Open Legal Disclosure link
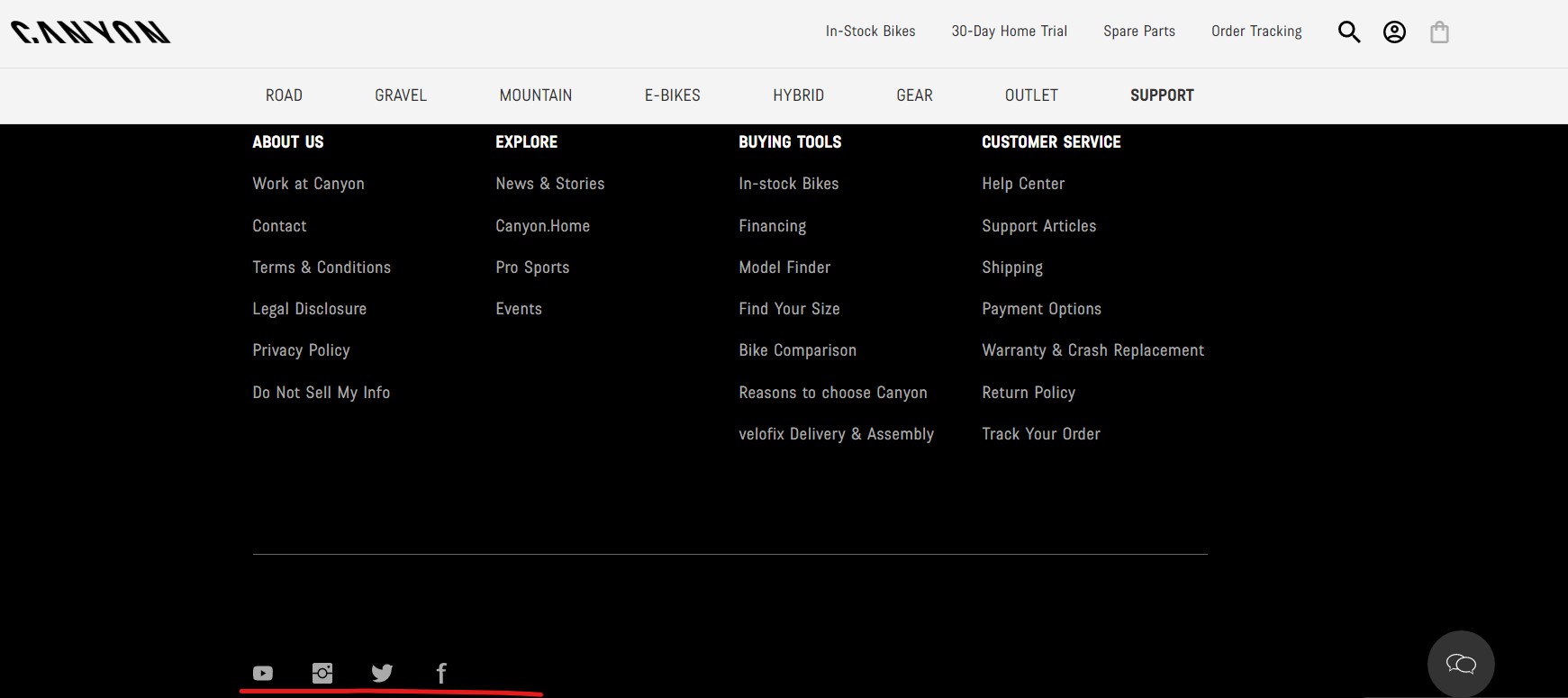This screenshot has width=1568, height=698. [310, 309]
